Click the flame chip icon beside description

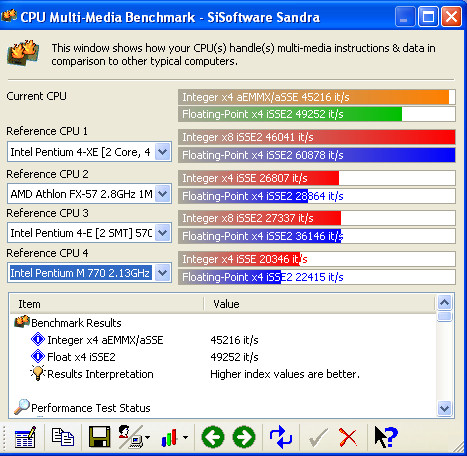23,53
